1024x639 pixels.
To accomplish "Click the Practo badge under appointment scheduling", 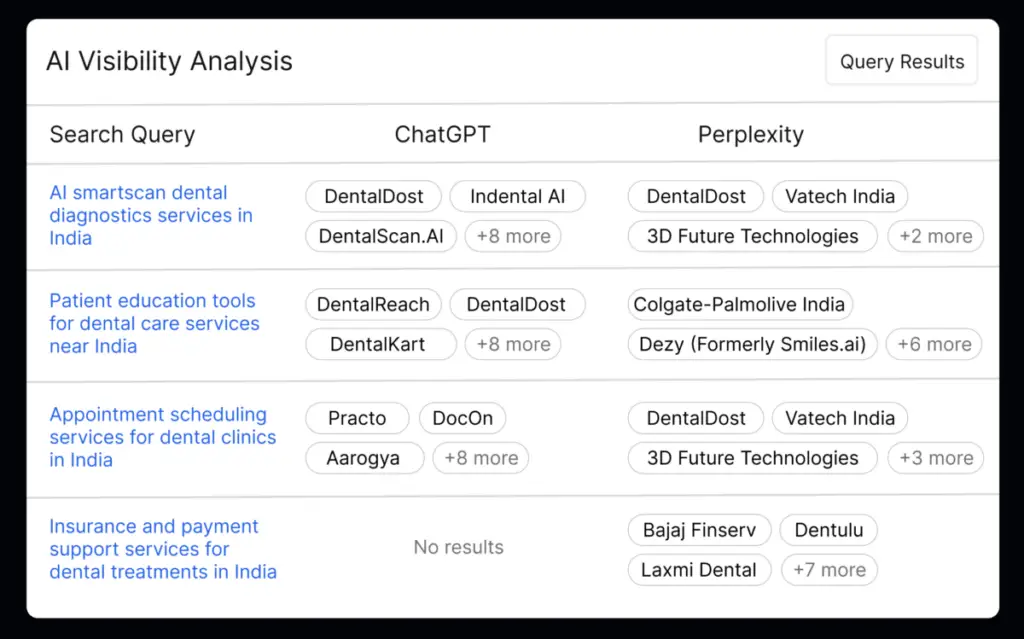I will 356,418.
